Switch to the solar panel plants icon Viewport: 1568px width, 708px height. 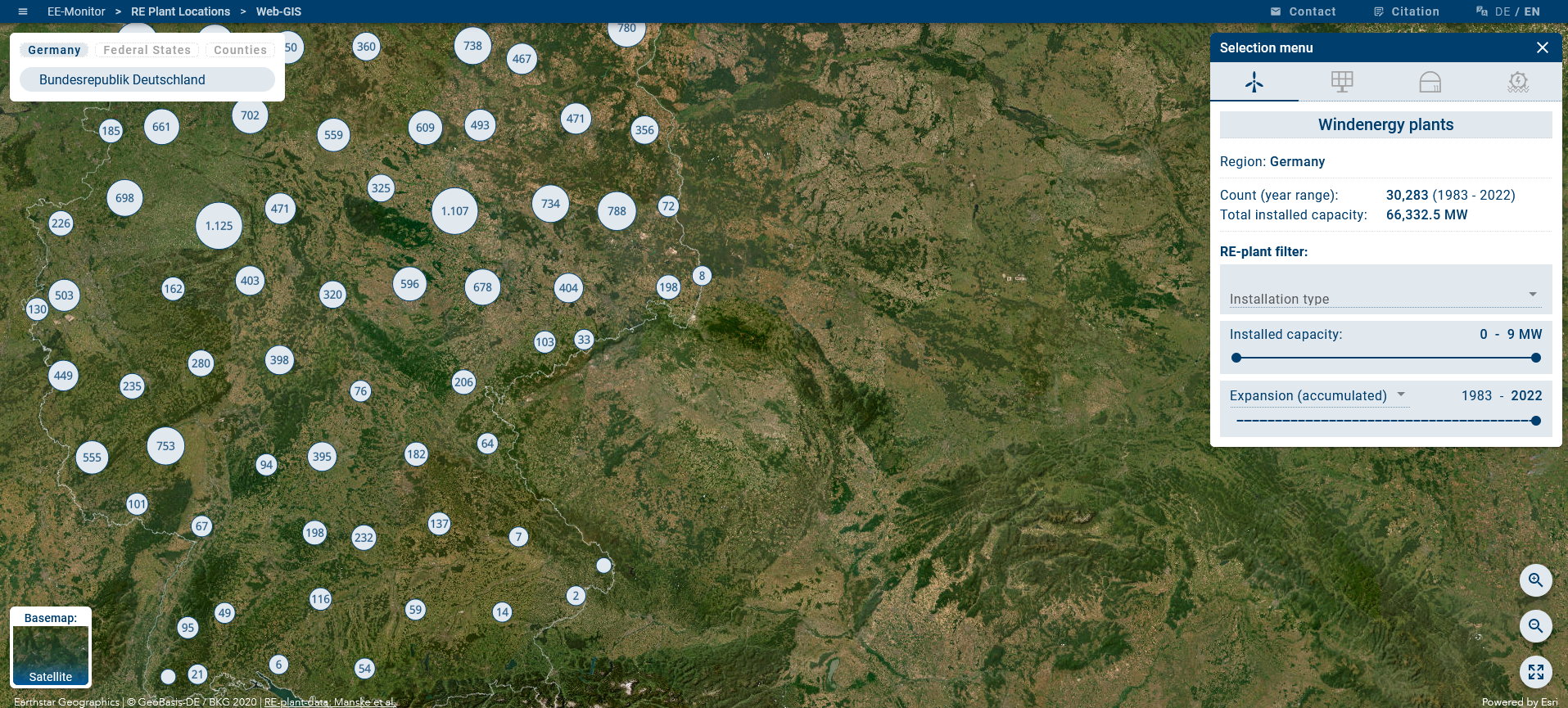pyautogui.click(x=1342, y=82)
